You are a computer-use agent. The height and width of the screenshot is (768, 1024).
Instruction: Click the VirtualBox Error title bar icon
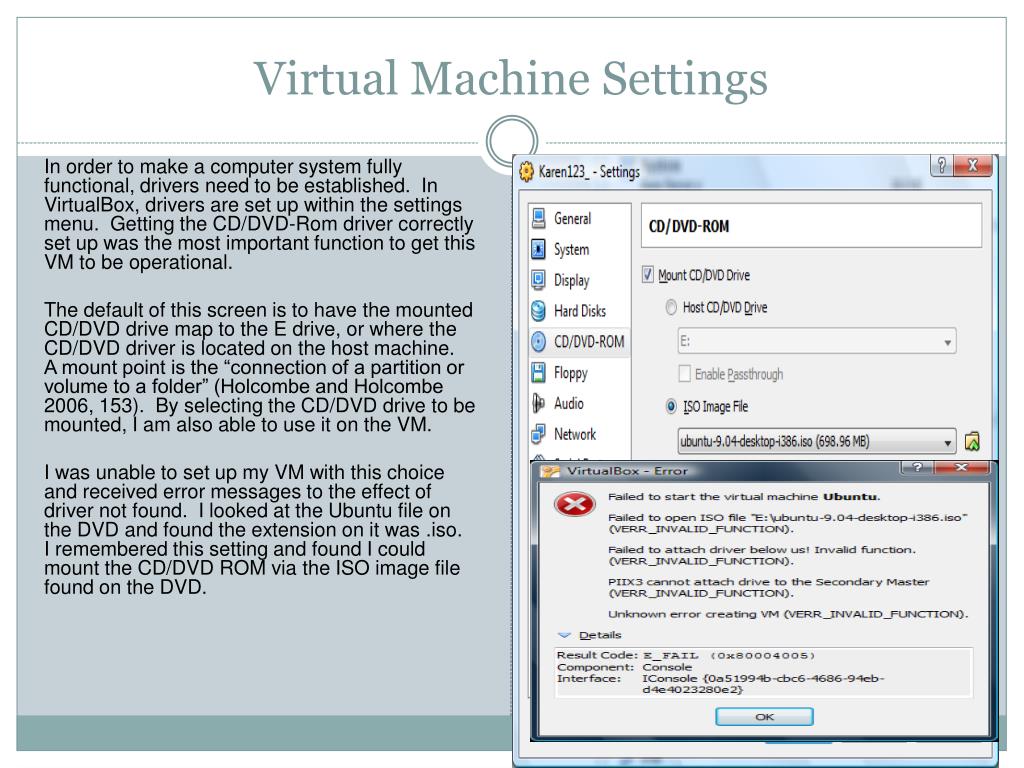tap(551, 471)
